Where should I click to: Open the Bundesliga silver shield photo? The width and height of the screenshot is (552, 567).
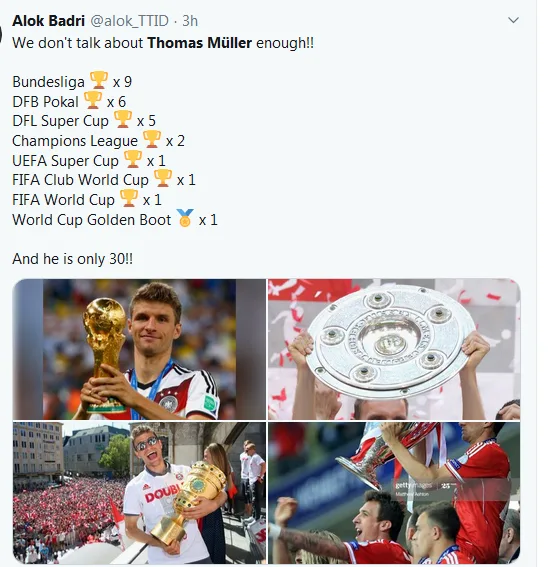pos(394,349)
